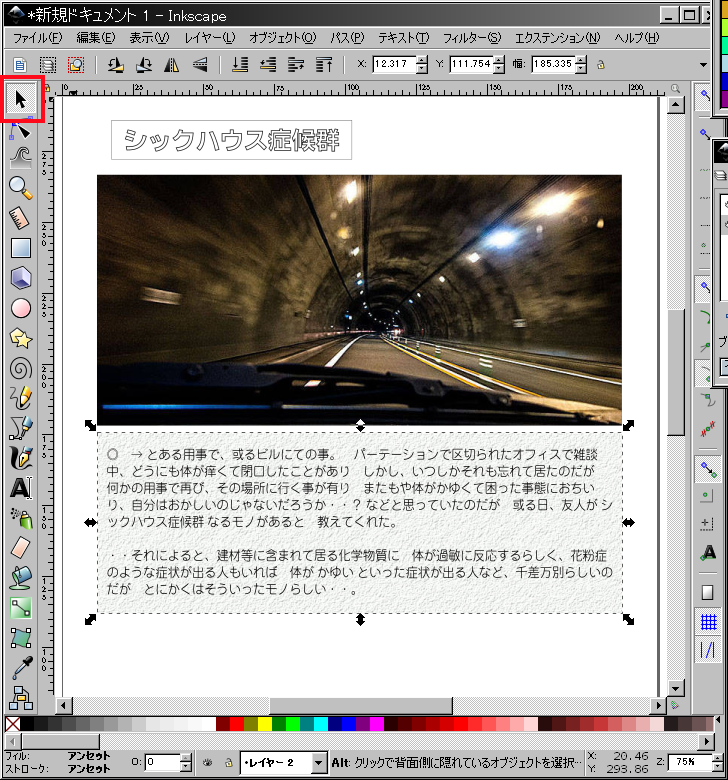Open the ヘルプ menu
Viewport: 728px width, 780px height.
(x=636, y=38)
